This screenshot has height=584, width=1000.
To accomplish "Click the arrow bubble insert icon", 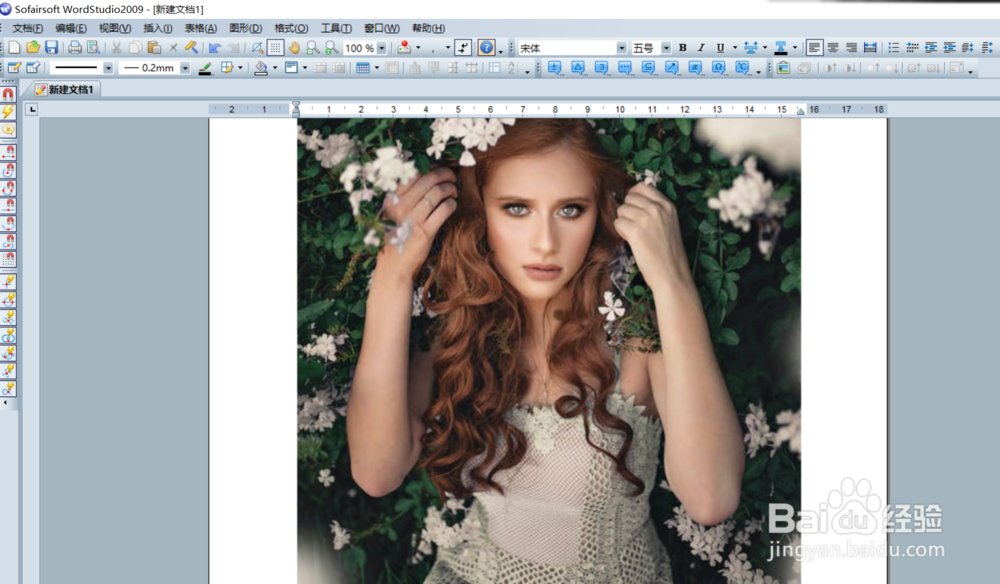I will pos(672,68).
